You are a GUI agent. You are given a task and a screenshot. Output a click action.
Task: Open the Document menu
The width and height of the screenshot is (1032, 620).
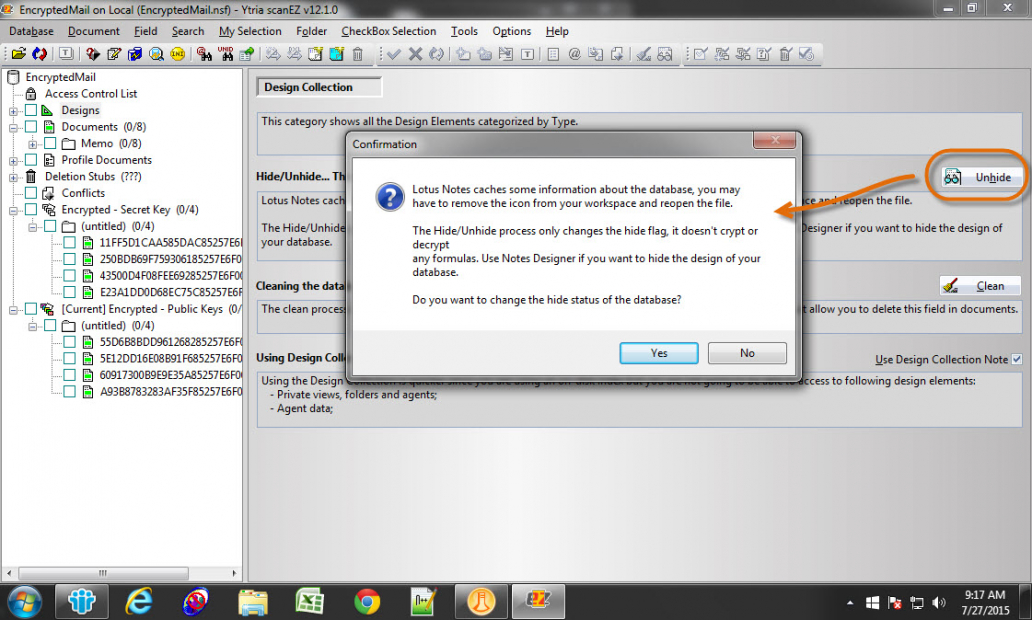click(x=93, y=31)
